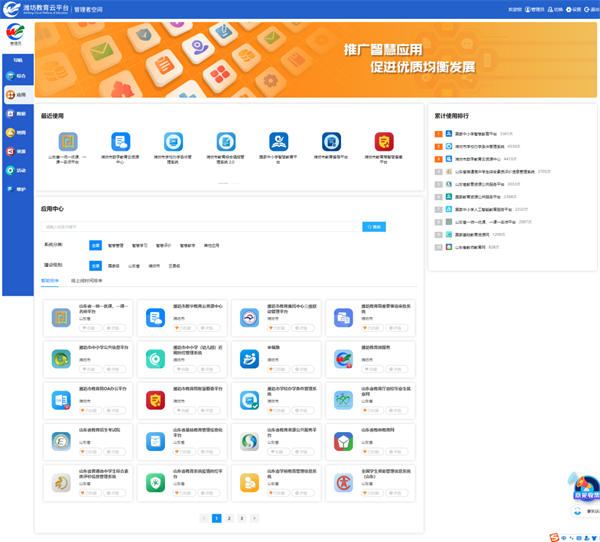Open 潍坊市教育督导平台 icon in 最近使用
600x542 pixels.
point(331,142)
